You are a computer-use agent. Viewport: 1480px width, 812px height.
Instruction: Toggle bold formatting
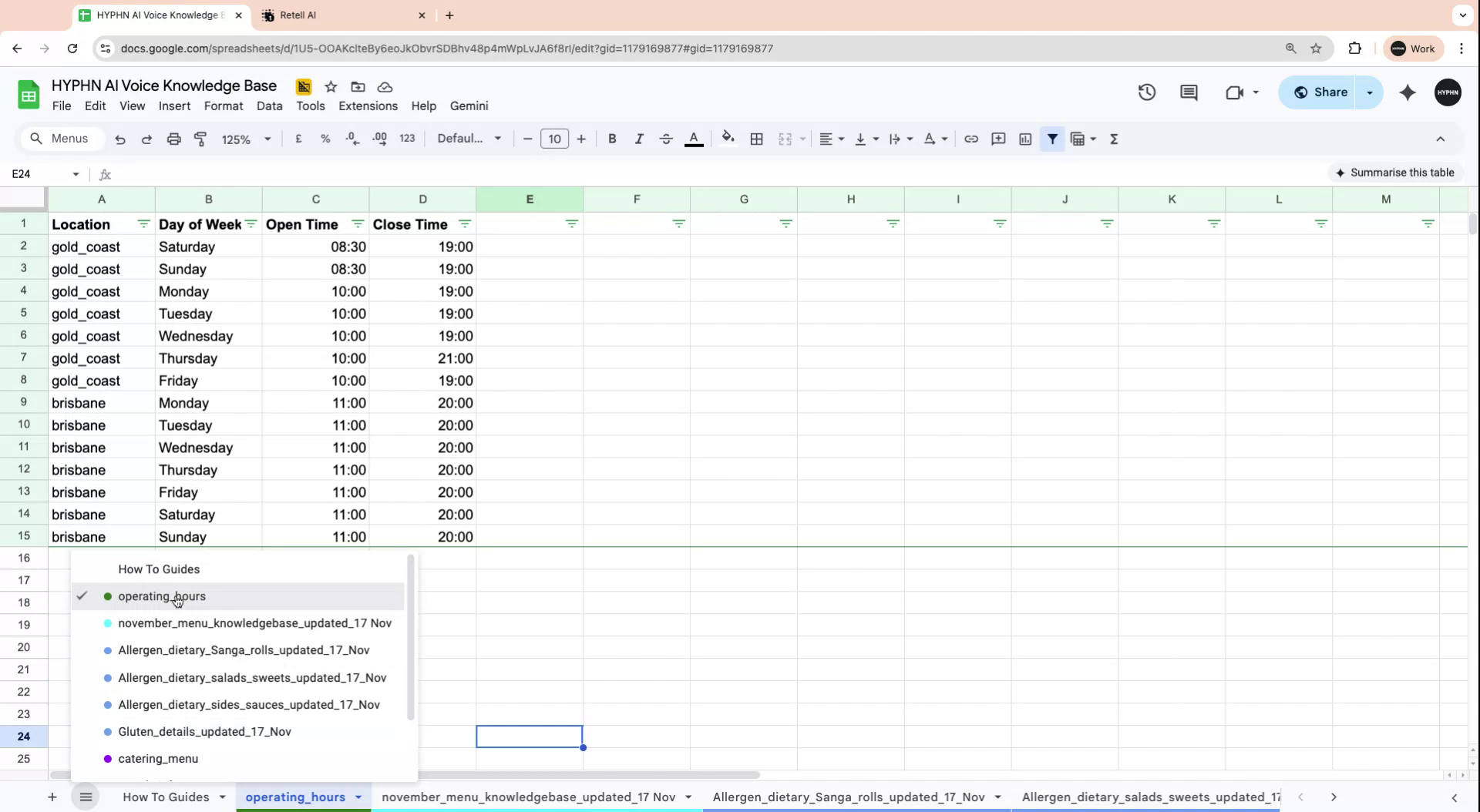(x=611, y=139)
